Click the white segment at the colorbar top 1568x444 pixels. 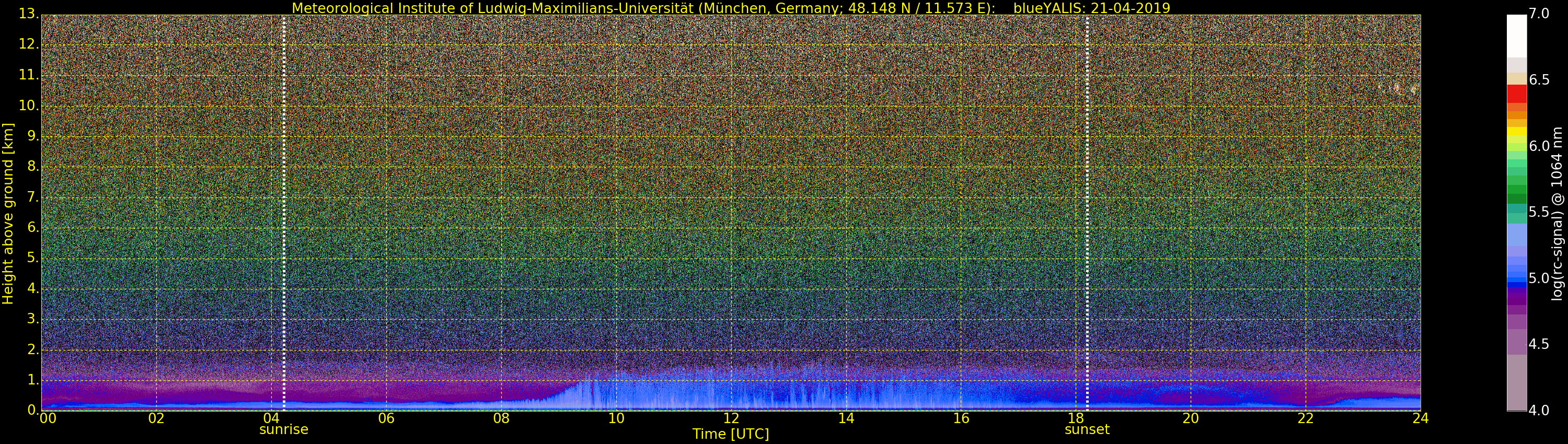(1516, 36)
